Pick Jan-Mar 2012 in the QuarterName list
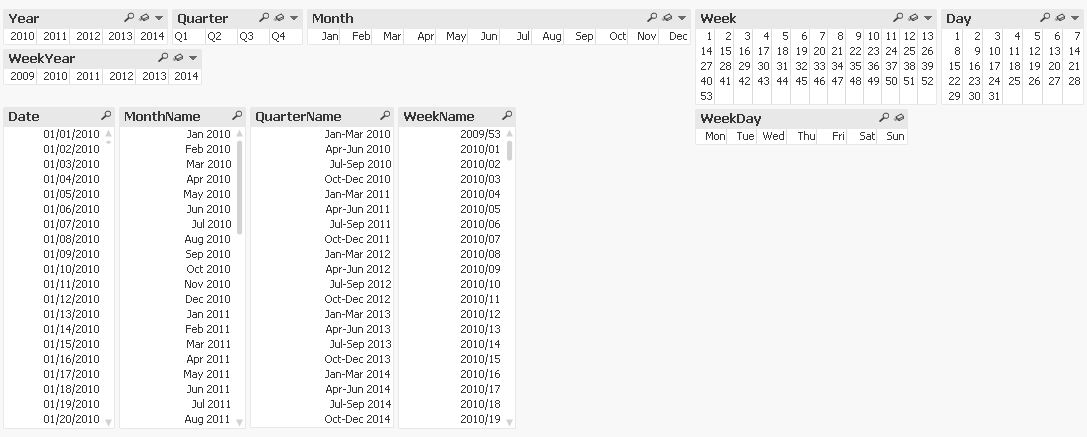Viewport: 1087px width, 437px height. [357, 254]
